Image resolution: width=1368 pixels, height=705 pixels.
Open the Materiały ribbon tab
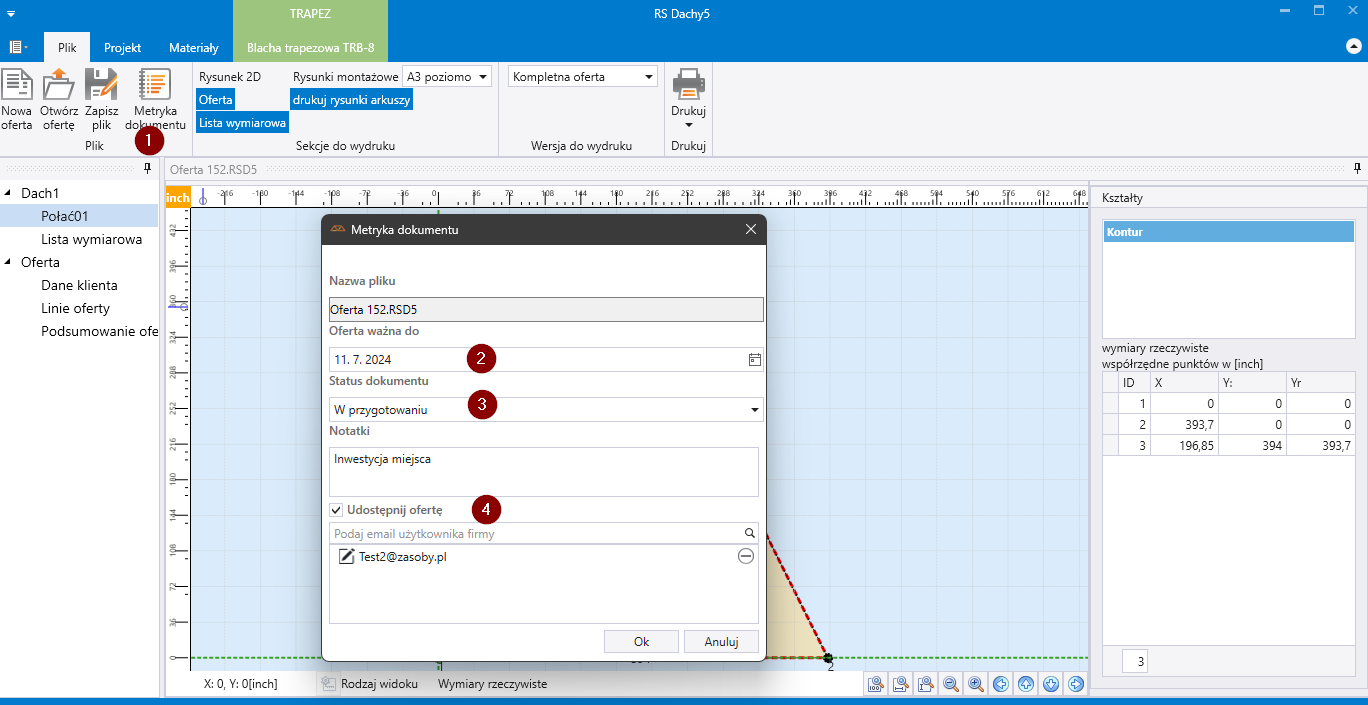click(193, 47)
